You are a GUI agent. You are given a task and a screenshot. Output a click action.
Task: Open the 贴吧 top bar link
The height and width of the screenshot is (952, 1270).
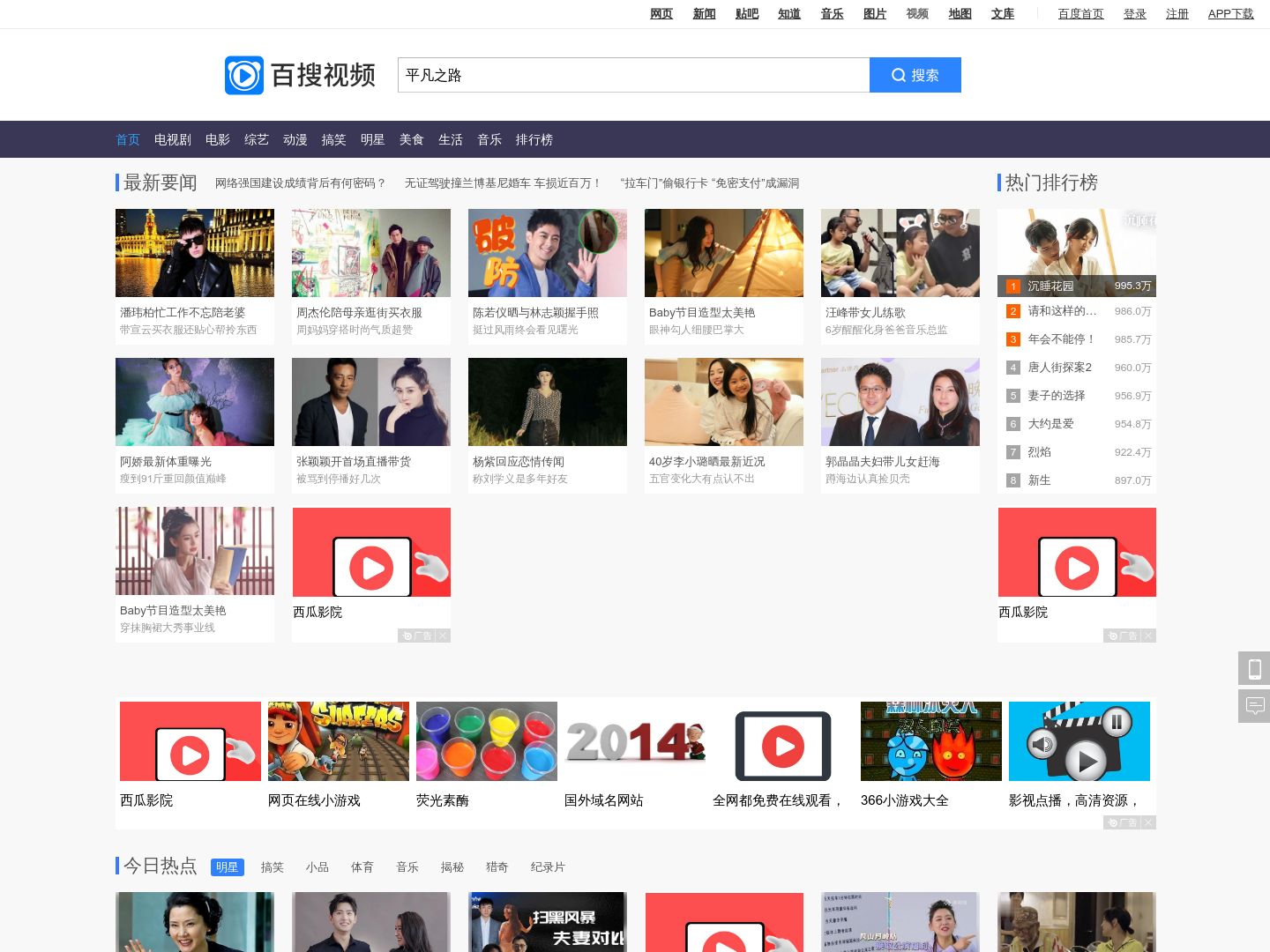[747, 13]
